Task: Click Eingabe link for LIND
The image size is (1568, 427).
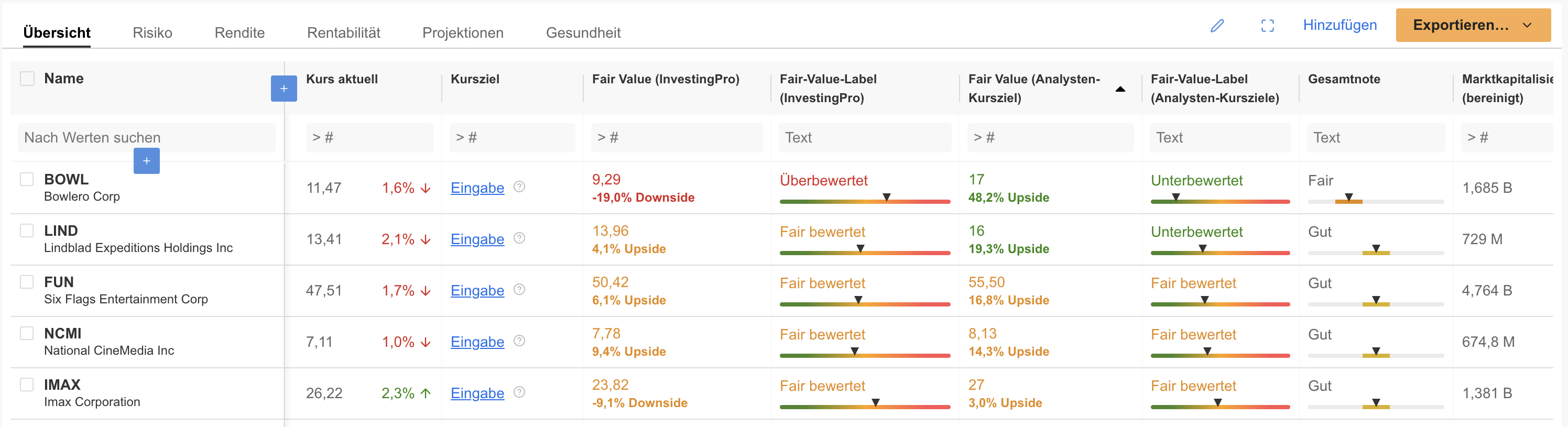Action: pyautogui.click(x=477, y=239)
